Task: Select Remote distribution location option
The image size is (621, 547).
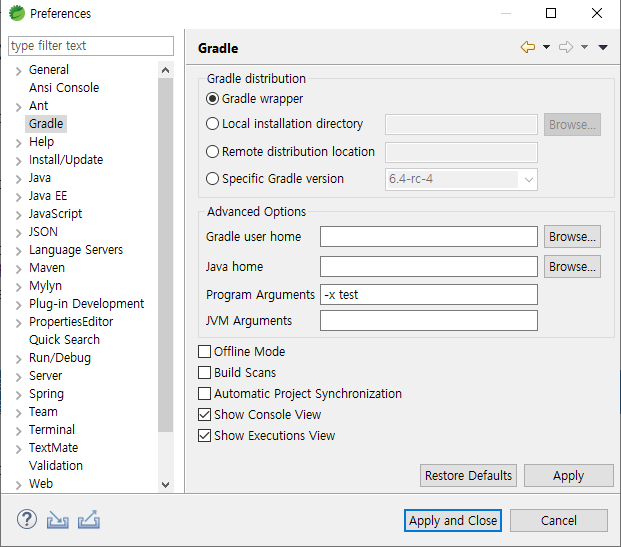Action: coord(213,152)
